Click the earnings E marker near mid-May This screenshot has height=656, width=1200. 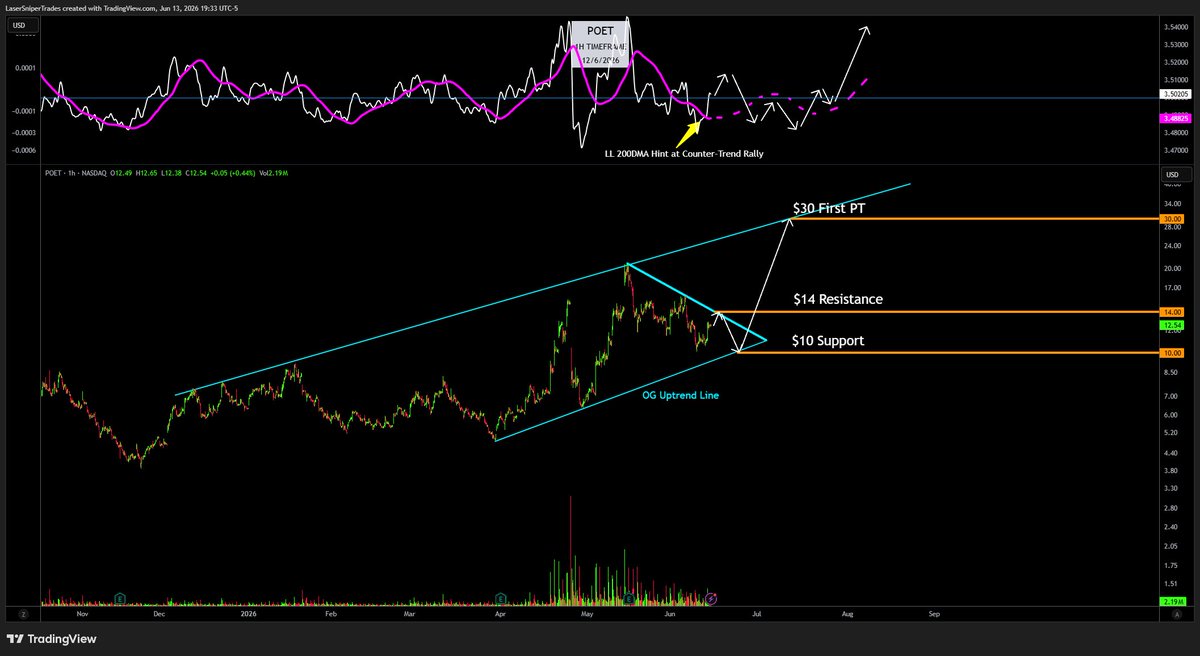[x=627, y=597]
